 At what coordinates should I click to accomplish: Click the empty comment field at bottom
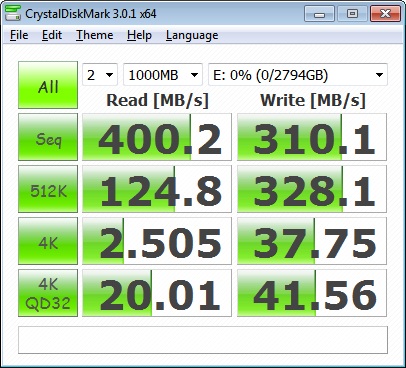[203, 340]
